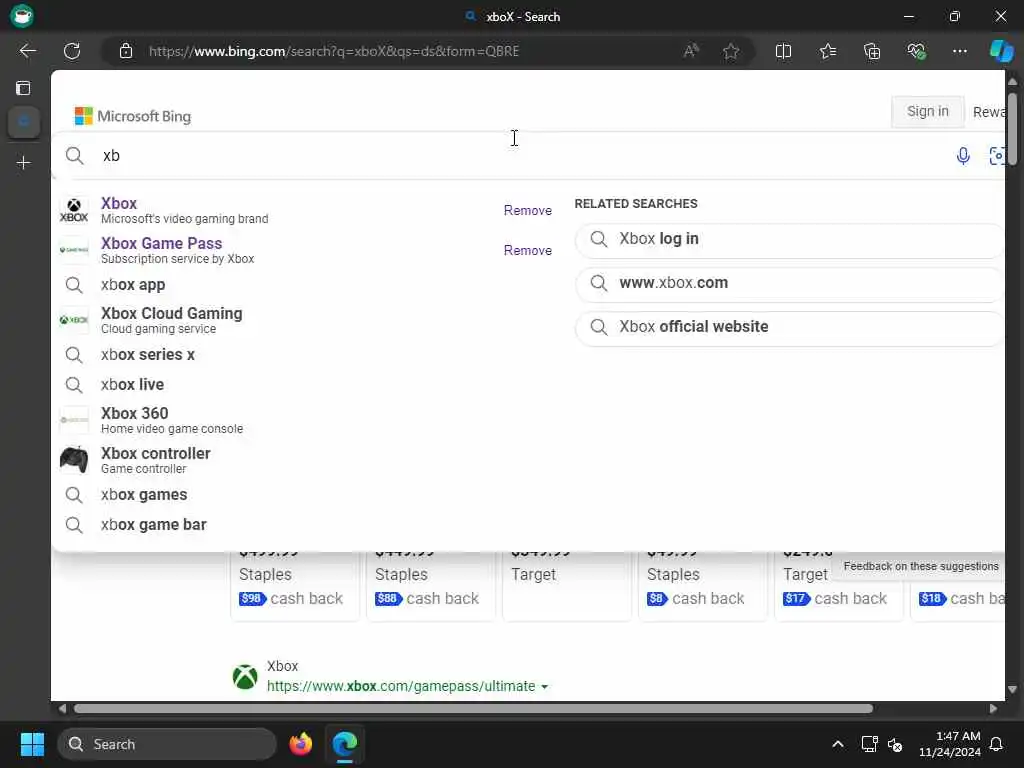1024x768 pixels.
Task: Click the Xbox controller thumbnail
Action: coord(74,460)
